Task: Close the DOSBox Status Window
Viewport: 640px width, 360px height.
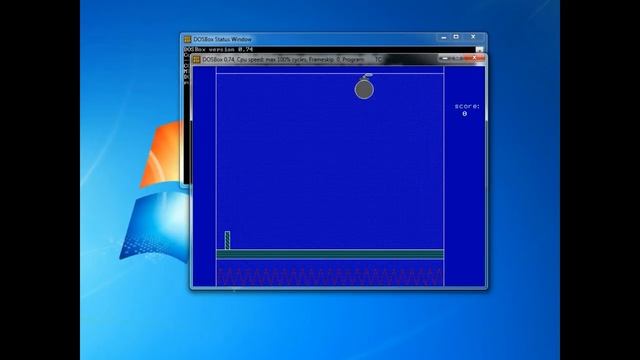Action: [x=473, y=37]
